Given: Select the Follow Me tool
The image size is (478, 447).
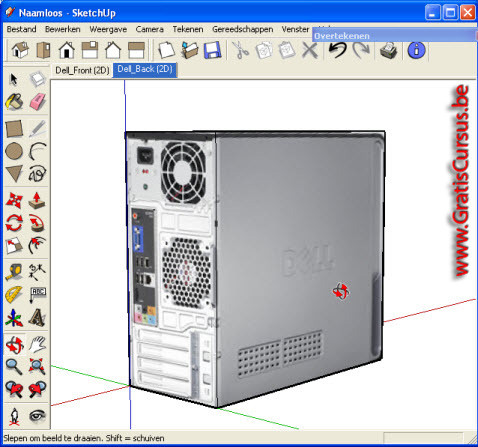Looking at the screenshot, I should 37,223.
